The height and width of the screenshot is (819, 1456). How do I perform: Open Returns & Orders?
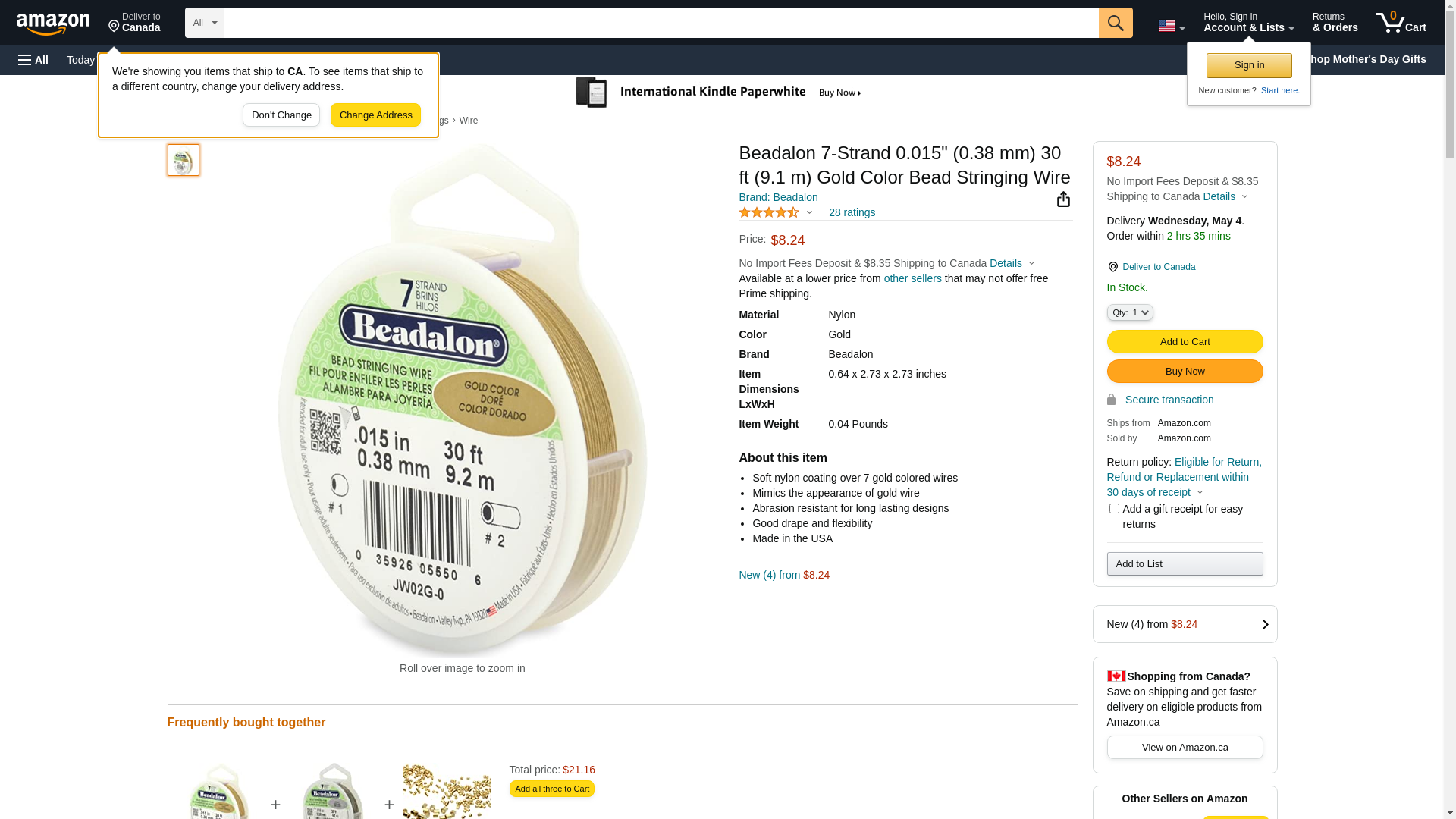click(x=1335, y=23)
